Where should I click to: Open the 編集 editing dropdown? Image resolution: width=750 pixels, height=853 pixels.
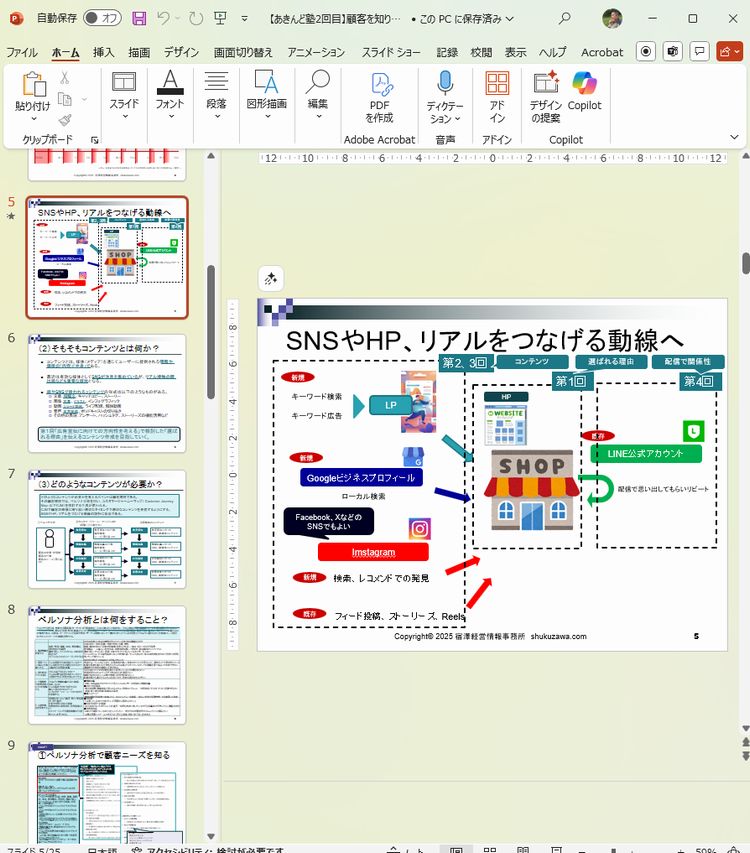[x=318, y=116]
